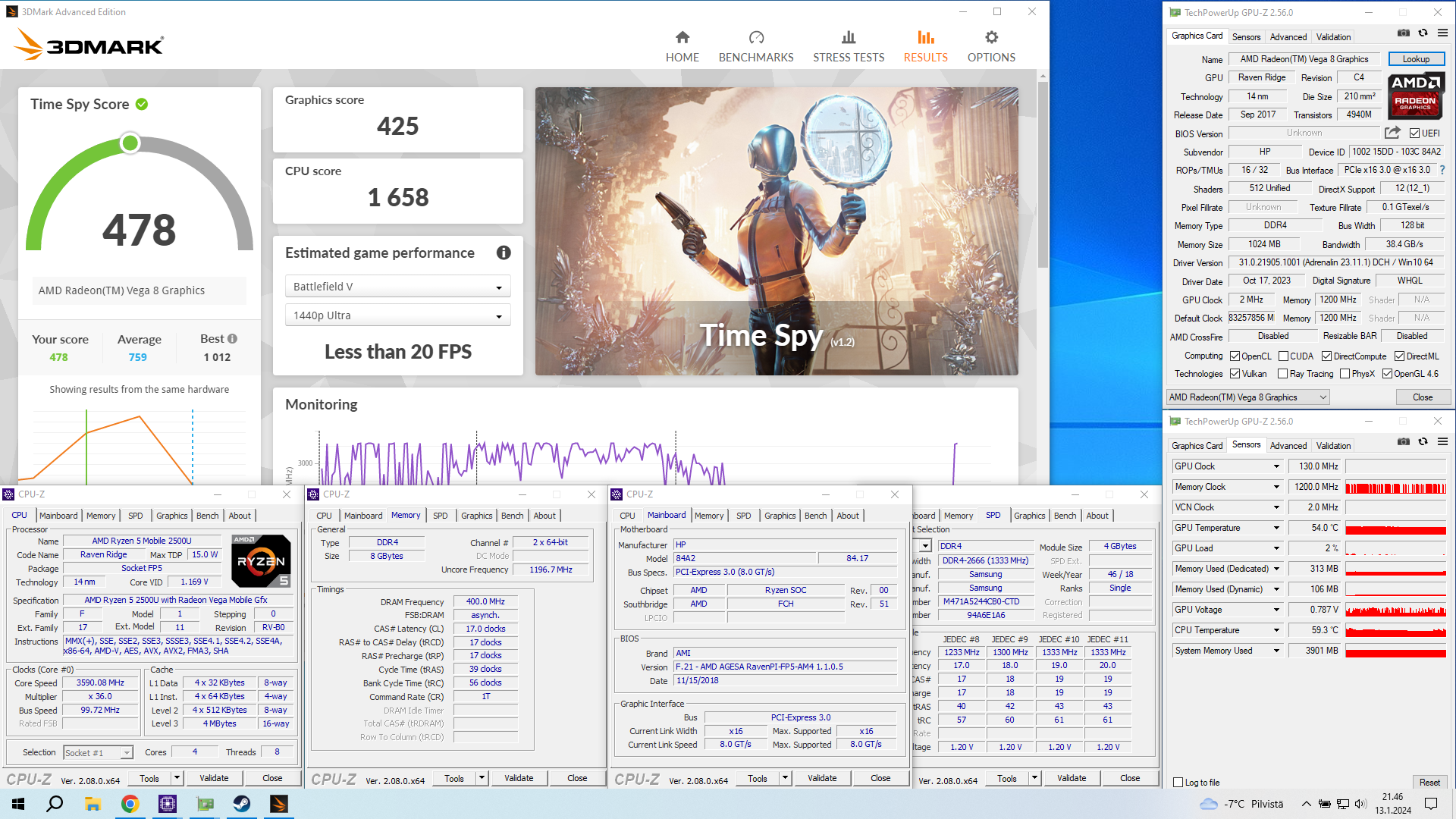The image size is (1456, 819).
Task: Open the STRESS TESTS section
Action: [x=849, y=47]
